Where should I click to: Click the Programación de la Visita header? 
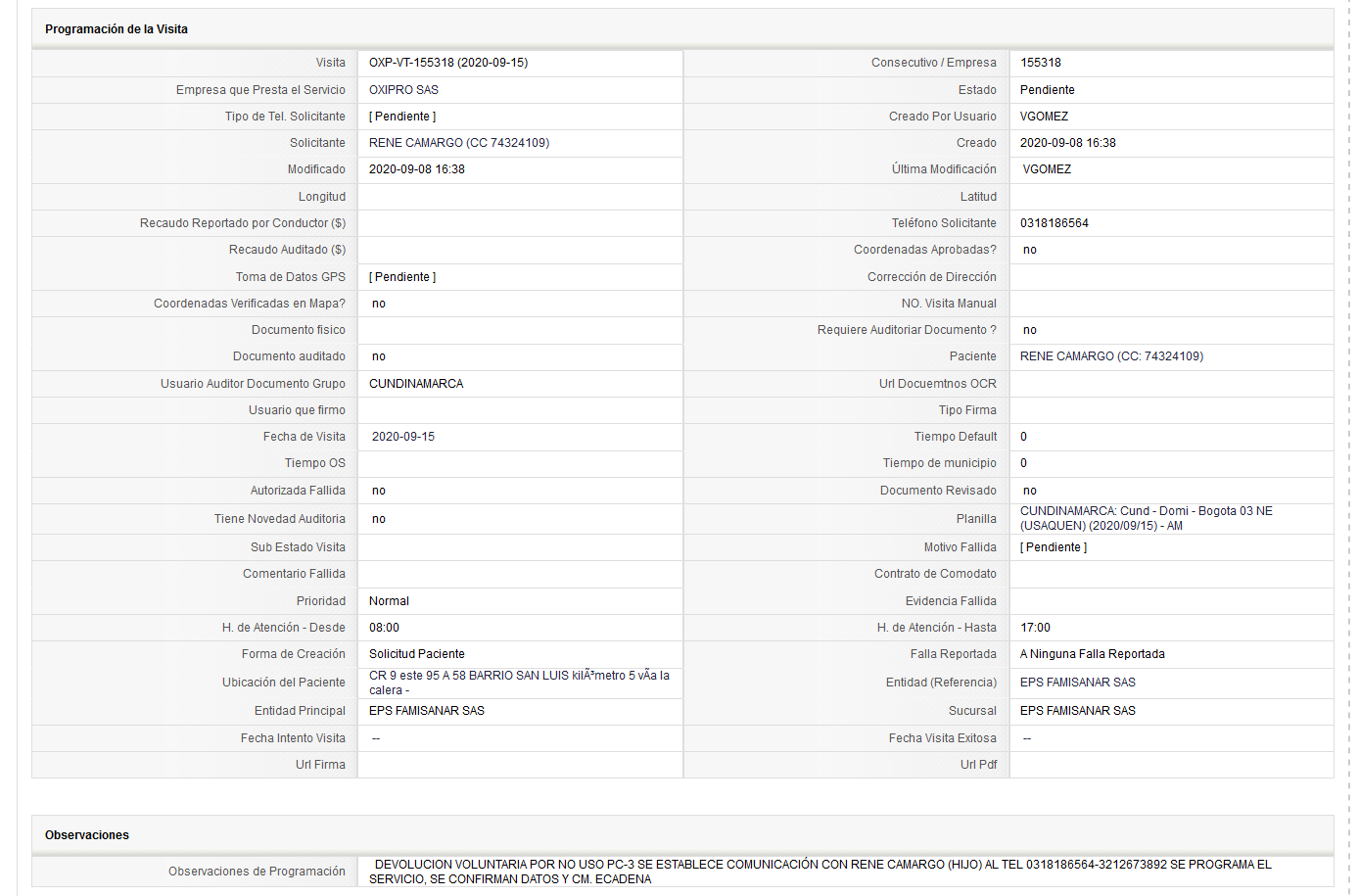(117, 29)
